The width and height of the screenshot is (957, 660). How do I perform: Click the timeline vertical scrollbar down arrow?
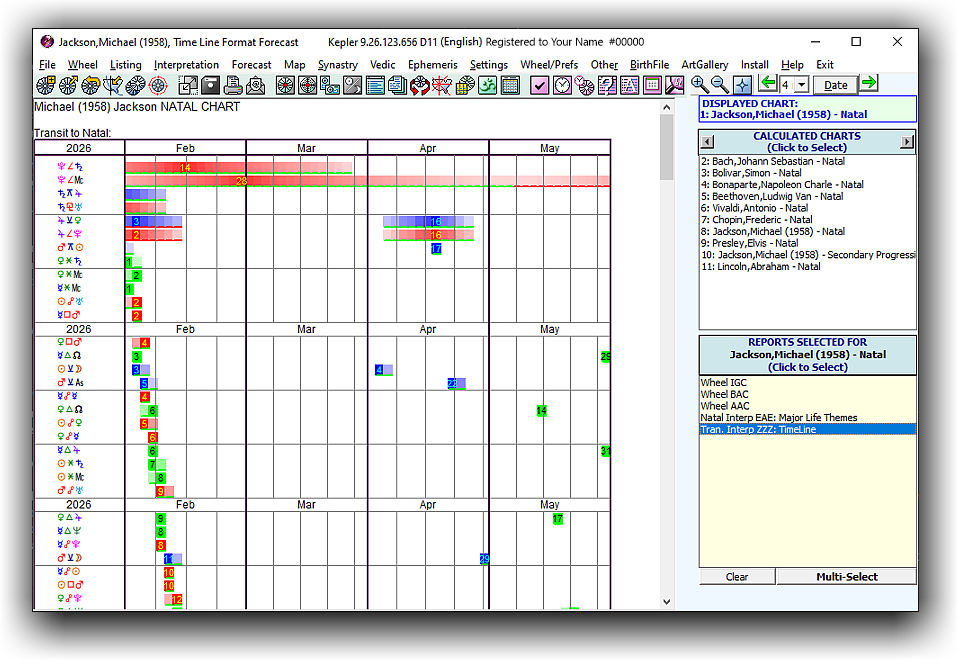click(667, 602)
